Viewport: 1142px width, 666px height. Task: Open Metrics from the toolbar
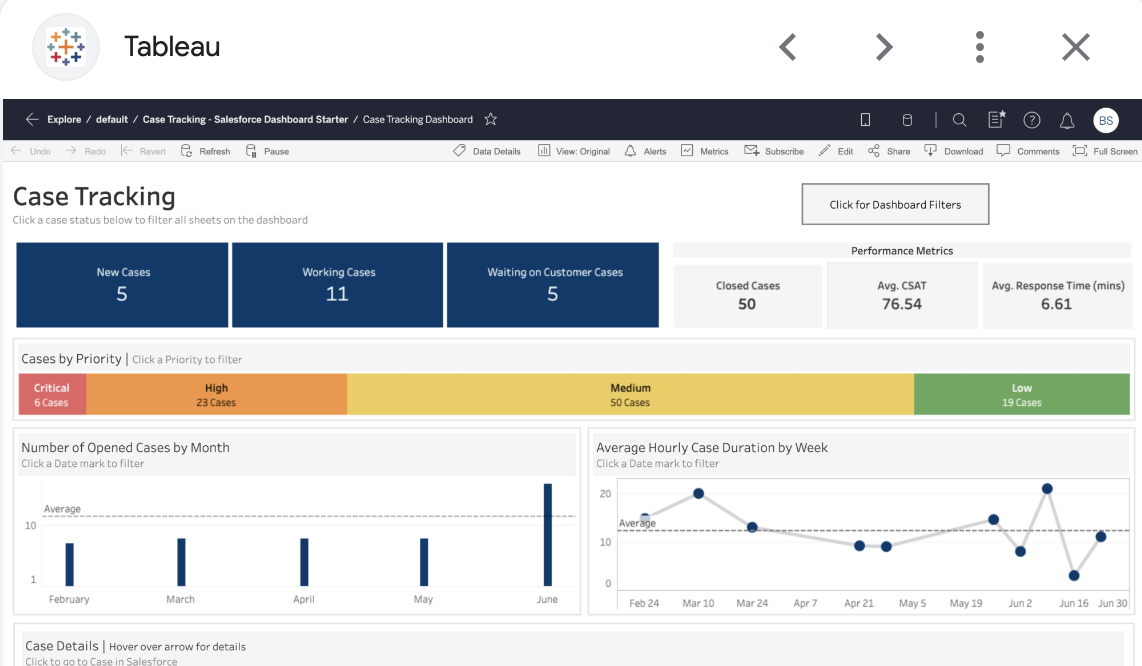tap(704, 151)
